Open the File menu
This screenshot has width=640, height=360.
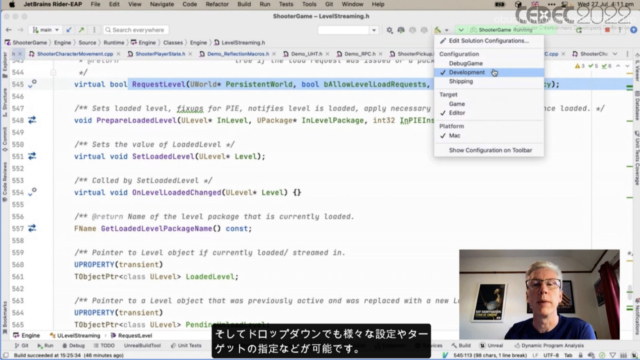click(x=96, y=4)
